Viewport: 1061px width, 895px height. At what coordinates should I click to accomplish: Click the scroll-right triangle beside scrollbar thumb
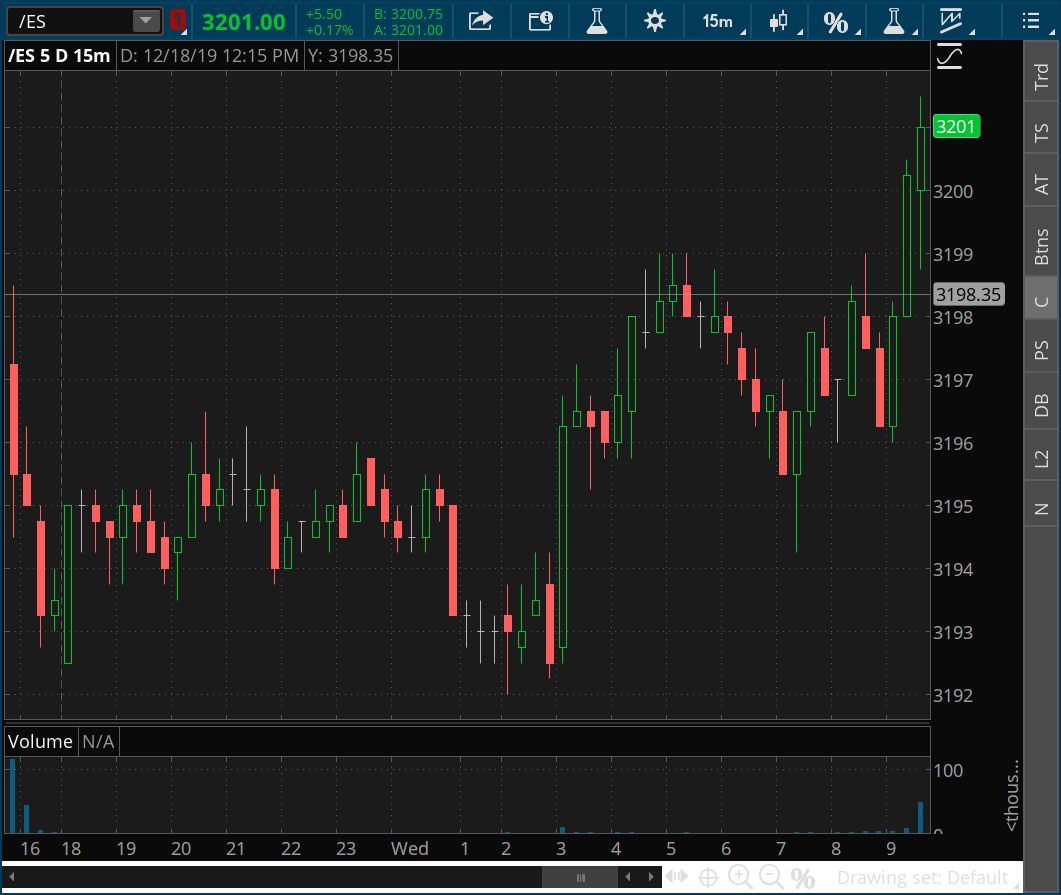click(651, 877)
